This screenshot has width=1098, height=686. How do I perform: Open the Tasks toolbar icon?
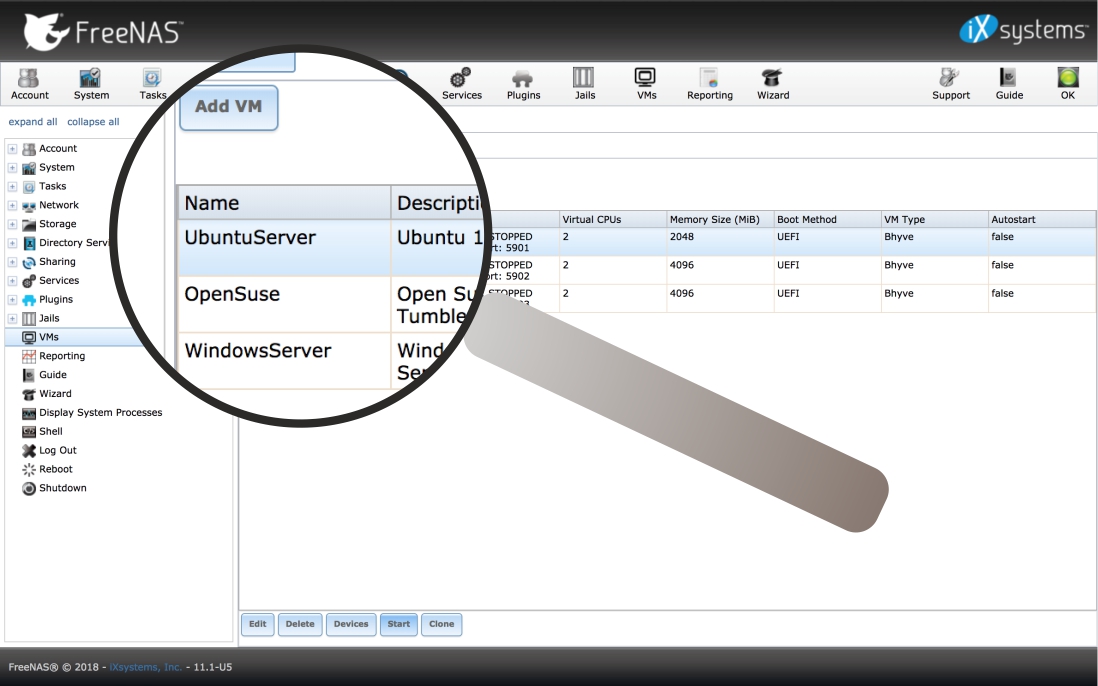point(152,84)
